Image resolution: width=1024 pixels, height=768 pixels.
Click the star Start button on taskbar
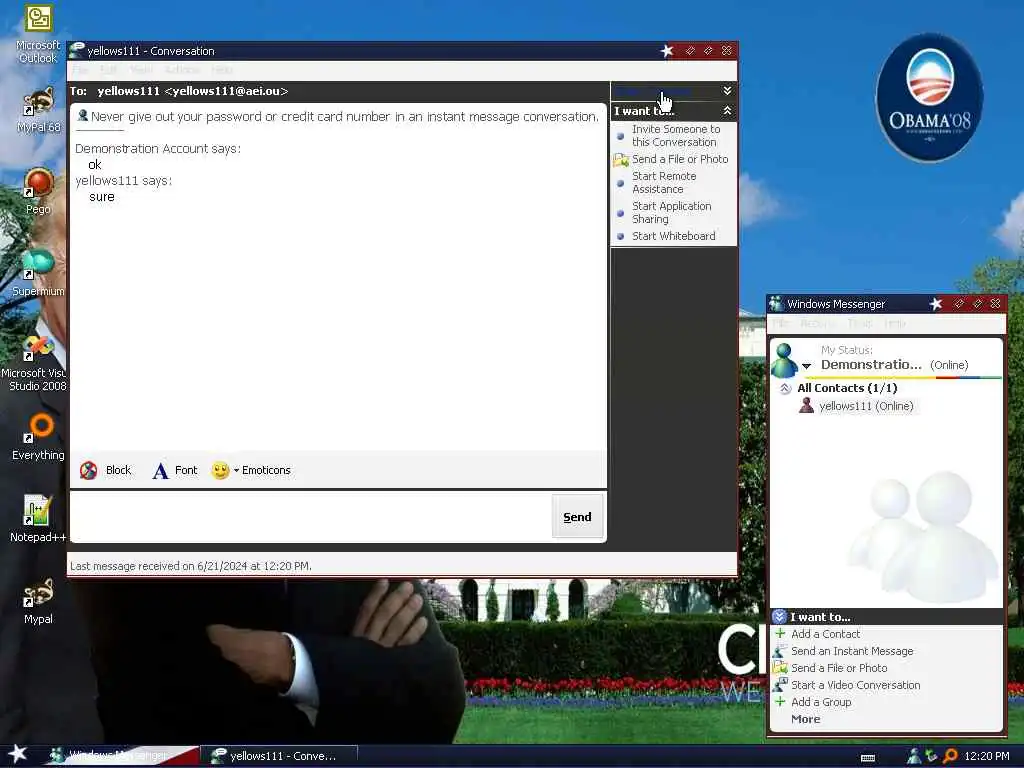(x=18, y=754)
